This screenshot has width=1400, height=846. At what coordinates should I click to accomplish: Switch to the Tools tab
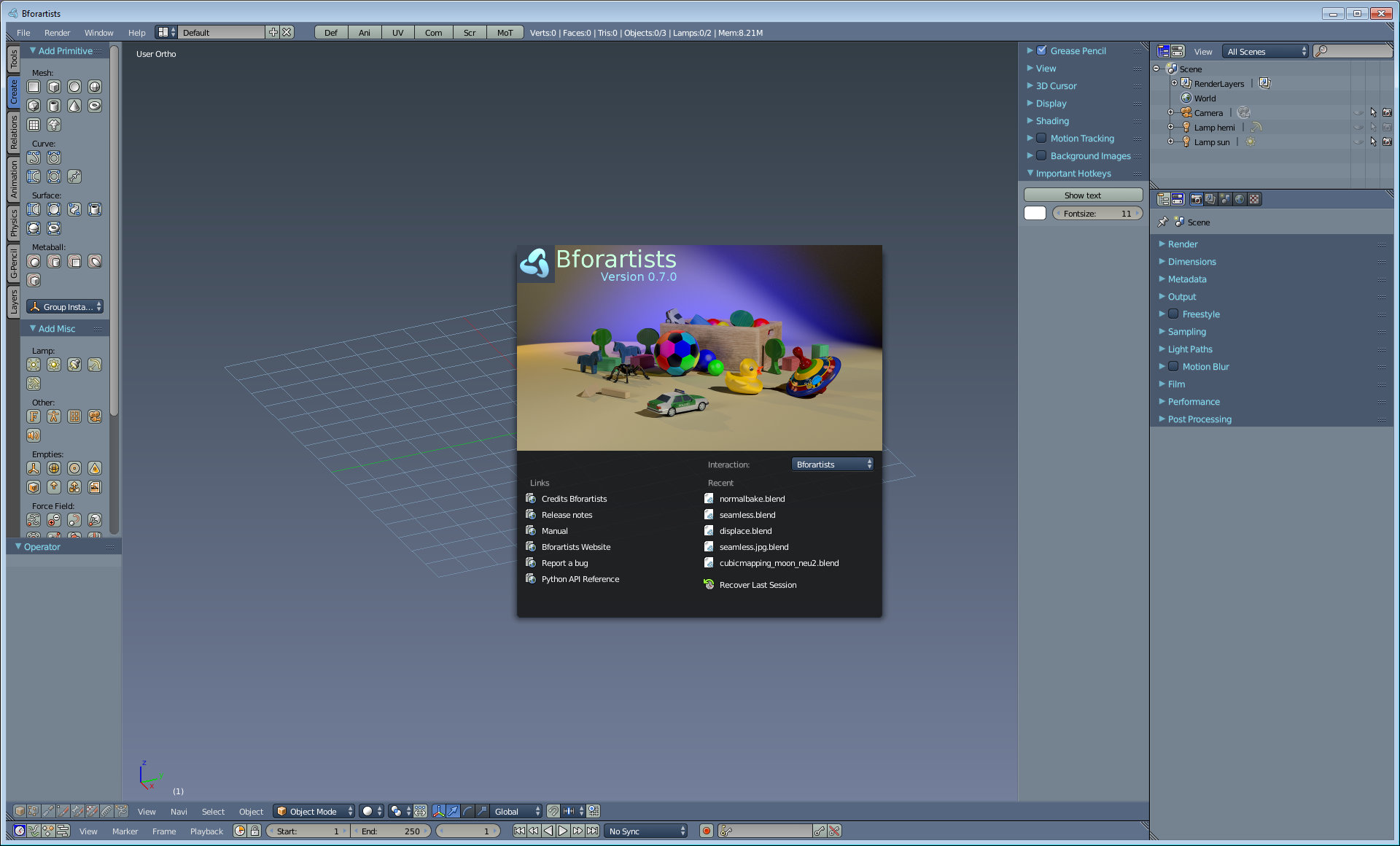click(13, 59)
